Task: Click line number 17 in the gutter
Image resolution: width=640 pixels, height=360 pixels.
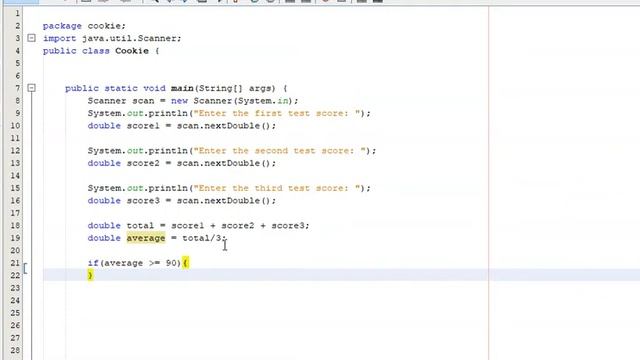Action: (15, 213)
